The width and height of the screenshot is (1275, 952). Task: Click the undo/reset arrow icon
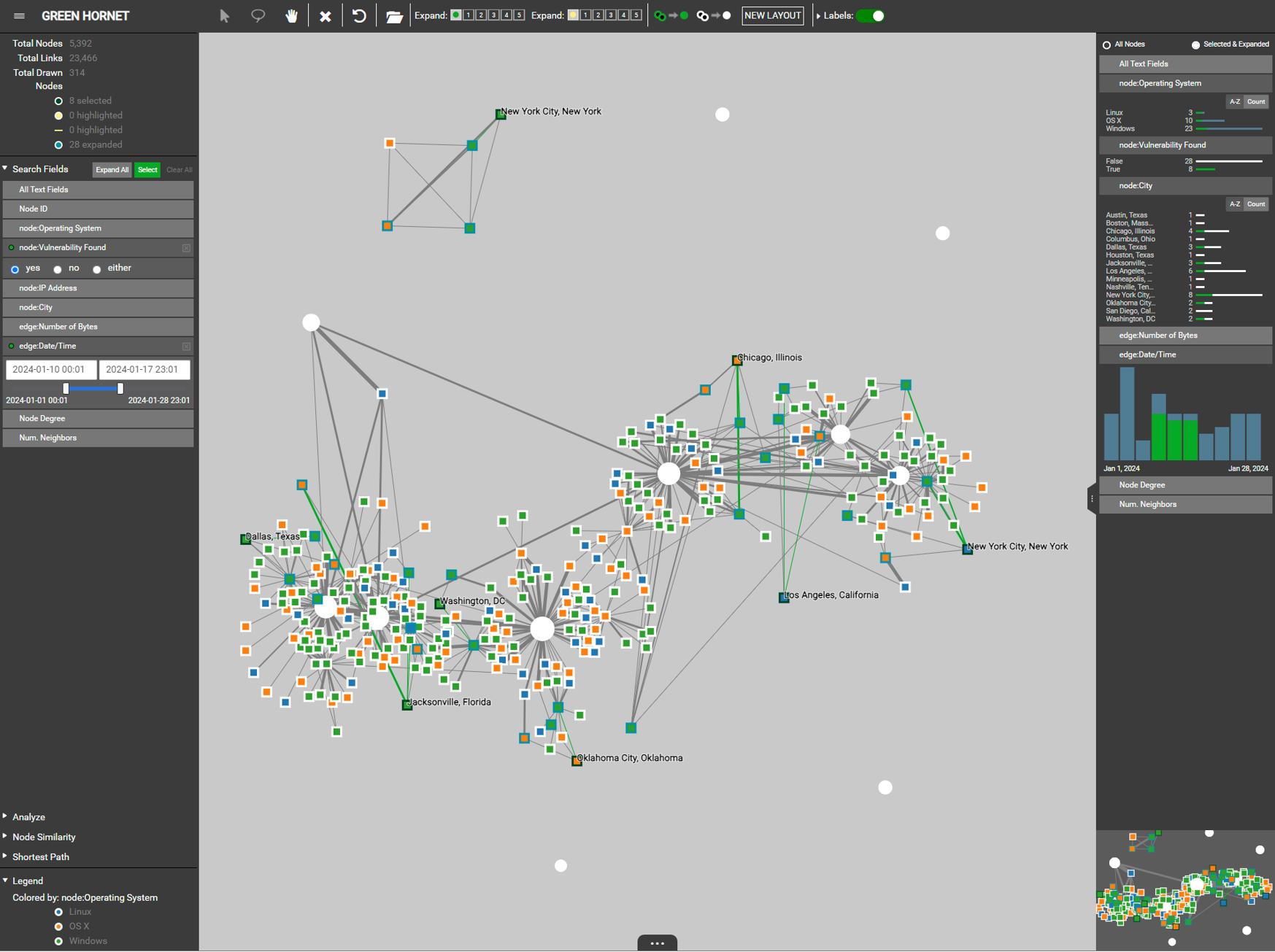tap(359, 16)
